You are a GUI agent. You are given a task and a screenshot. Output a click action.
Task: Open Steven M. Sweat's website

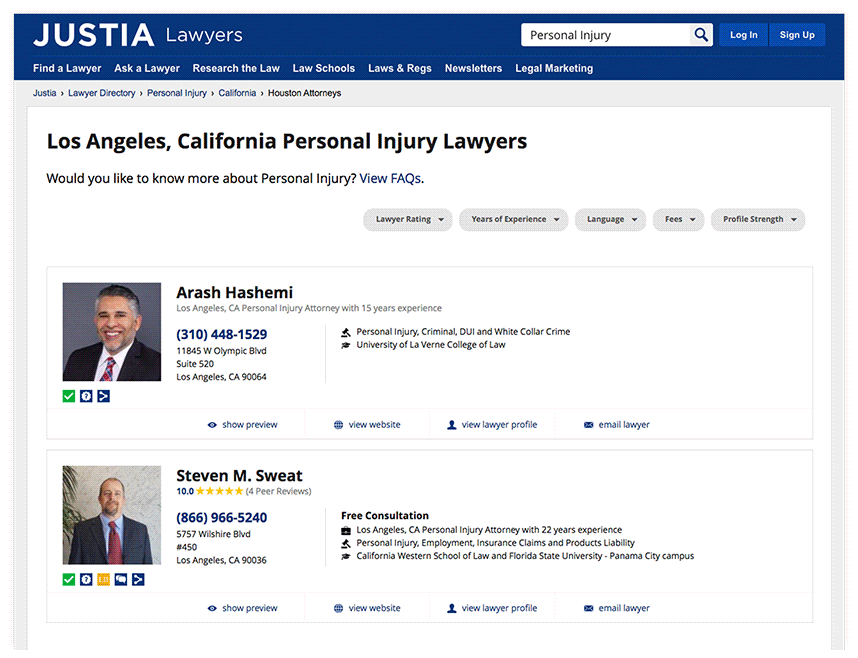click(367, 608)
